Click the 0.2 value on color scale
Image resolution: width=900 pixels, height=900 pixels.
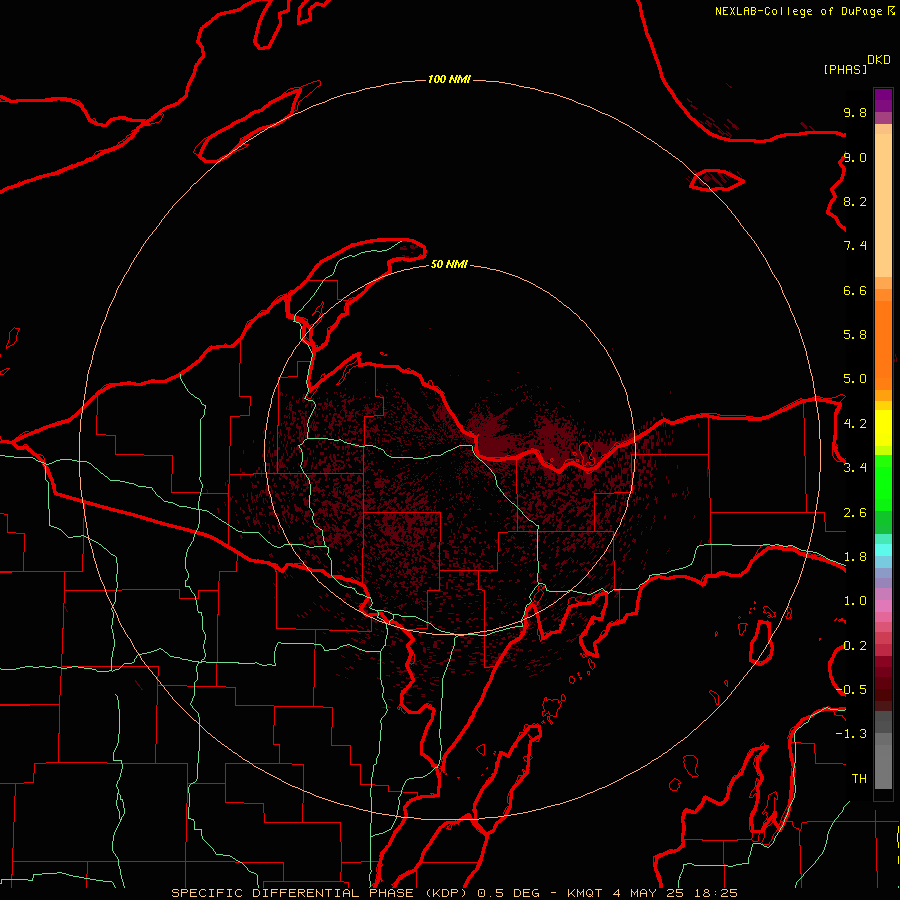pyautogui.click(x=855, y=646)
